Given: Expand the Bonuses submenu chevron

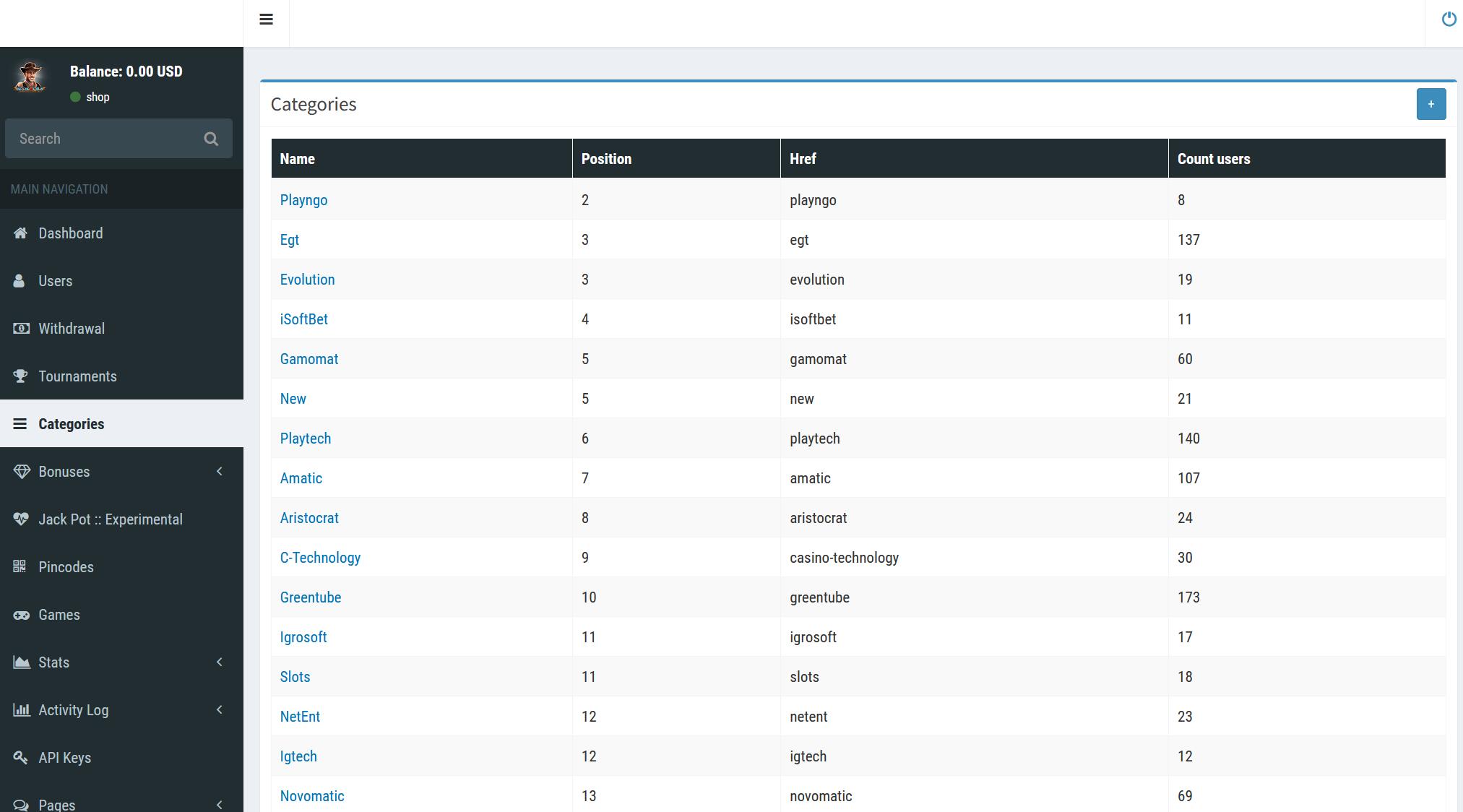Looking at the screenshot, I should 220,471.
